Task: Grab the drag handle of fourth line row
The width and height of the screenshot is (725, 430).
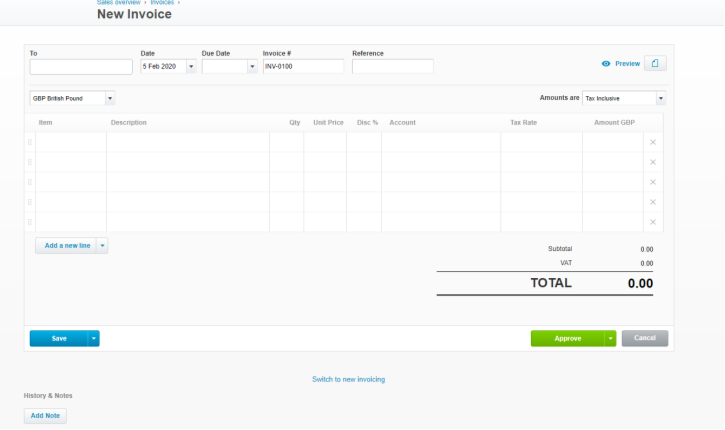Action: [30, 202]
